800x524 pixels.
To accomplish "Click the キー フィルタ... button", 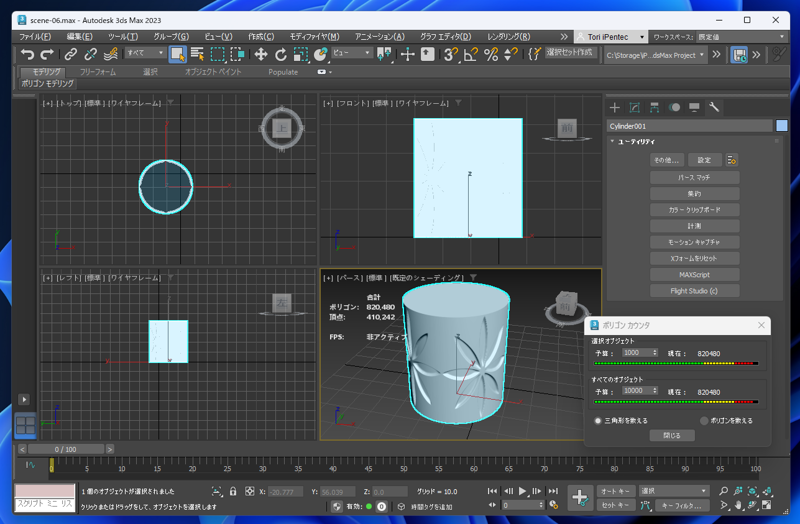I will 682,506.
